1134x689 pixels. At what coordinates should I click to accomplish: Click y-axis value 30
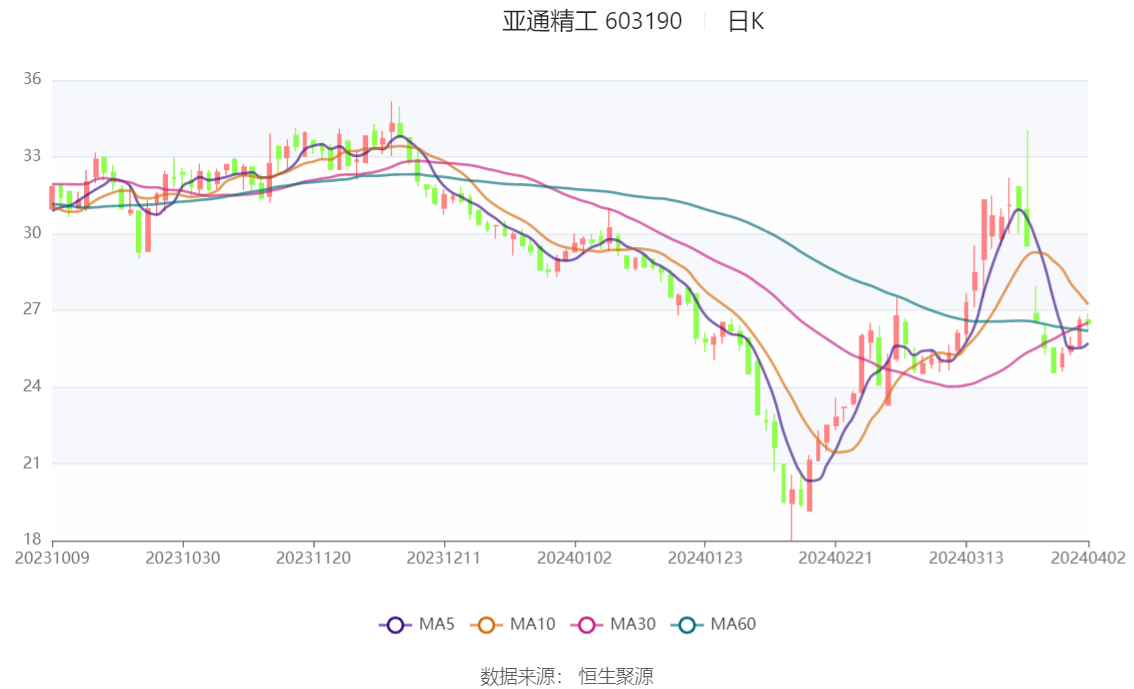tap(32, 233)
